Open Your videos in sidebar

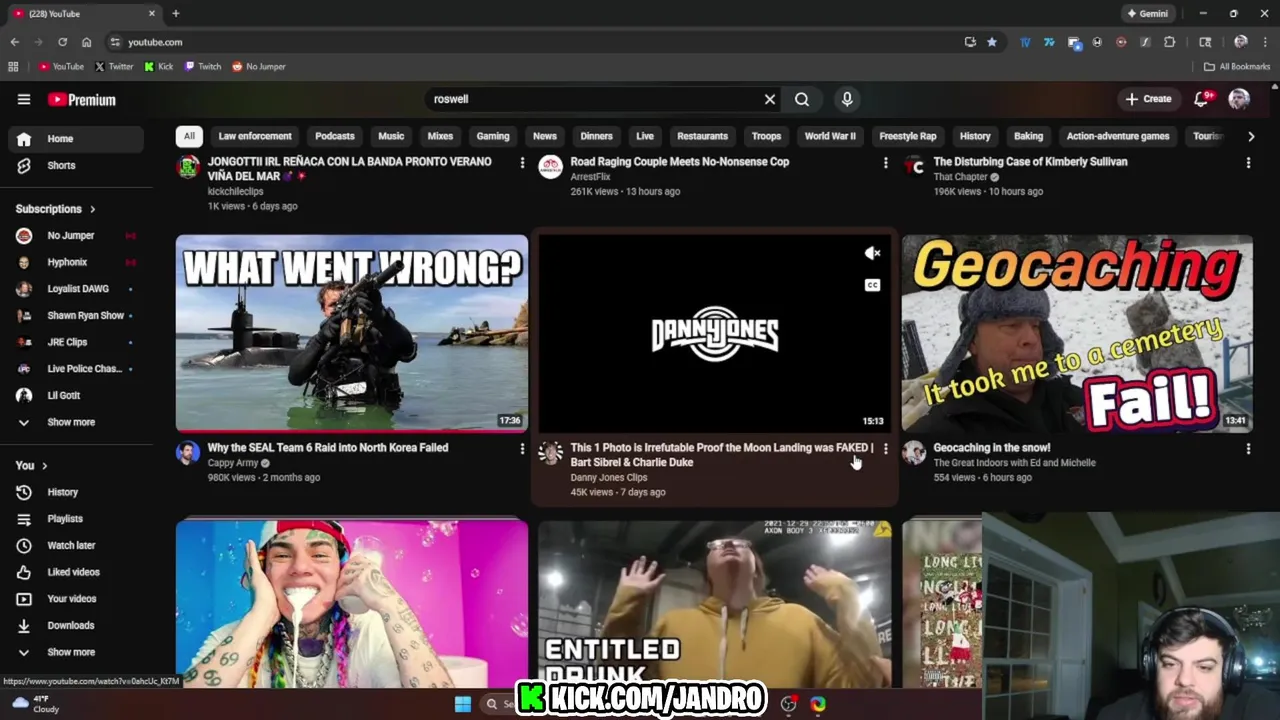76,599
